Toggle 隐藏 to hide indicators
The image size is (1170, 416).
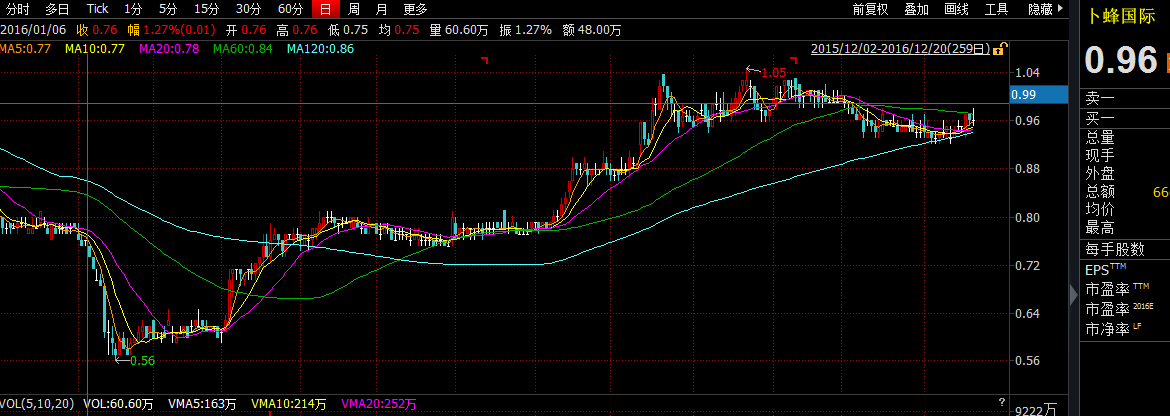[1039, 9]
